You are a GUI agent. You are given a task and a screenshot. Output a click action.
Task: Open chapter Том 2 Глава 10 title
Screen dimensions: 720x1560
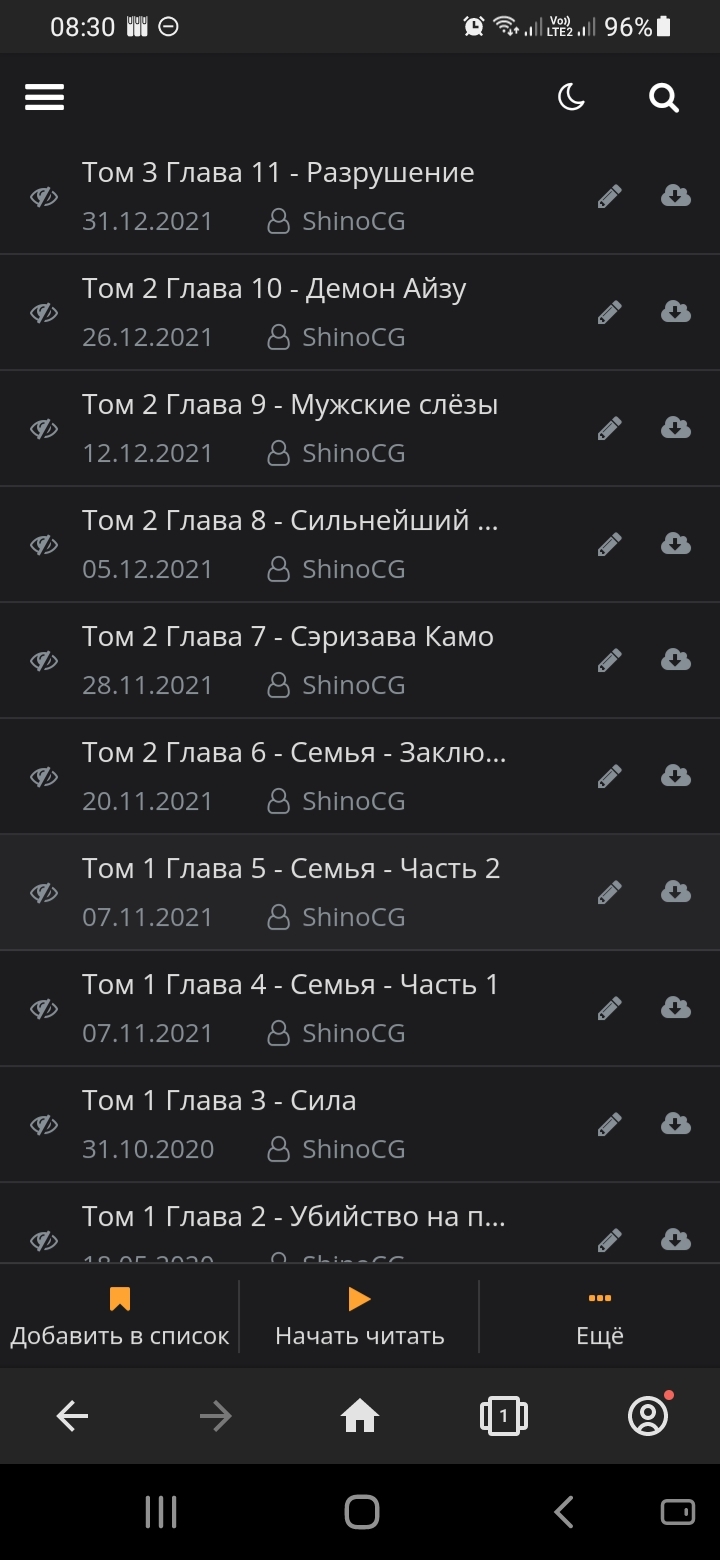[x=274, y=289]
